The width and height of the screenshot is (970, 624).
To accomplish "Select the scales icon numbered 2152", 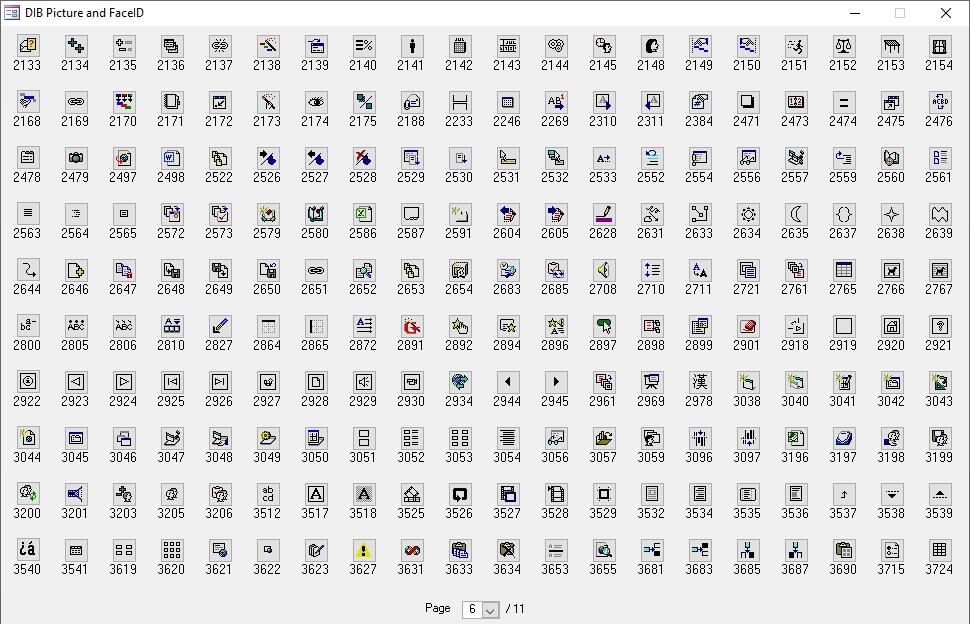I will coord(843,46).
